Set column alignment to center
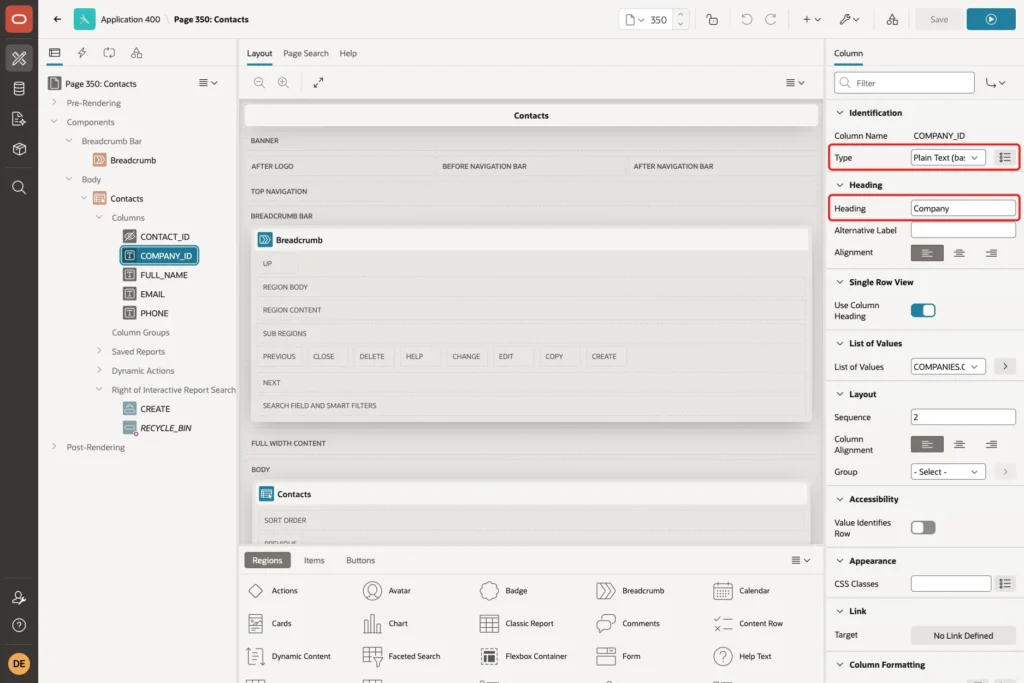This screenshot has width=1024, height=683. pyautogui.click(x=959, y=445)
